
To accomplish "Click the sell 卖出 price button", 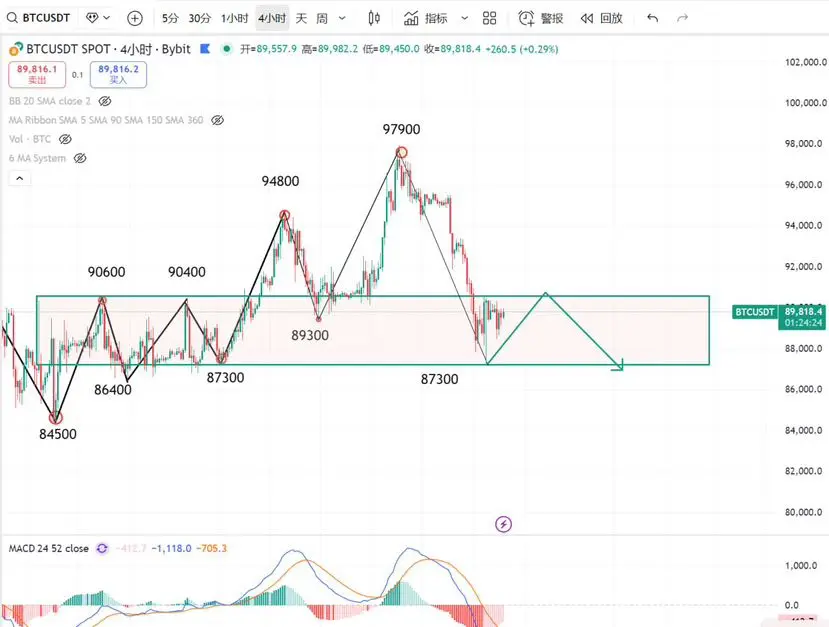I will [37, 75].
